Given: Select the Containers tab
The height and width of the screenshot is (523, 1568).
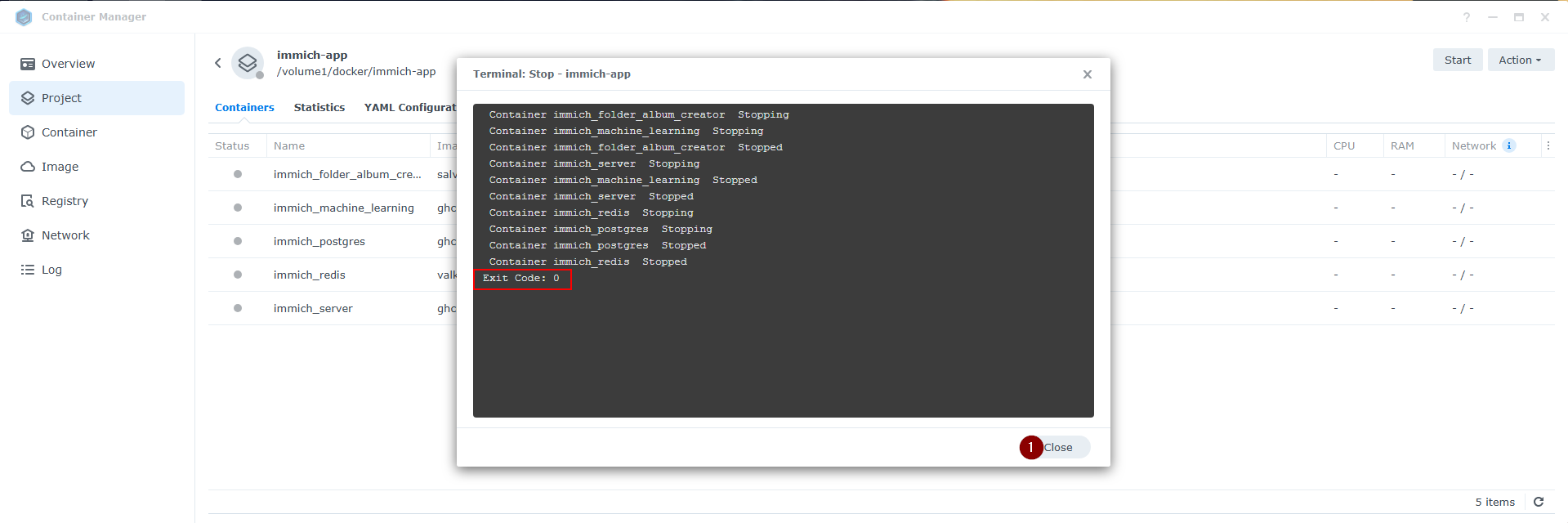Looking at the screenshot, I should click(x=244, y=107).
